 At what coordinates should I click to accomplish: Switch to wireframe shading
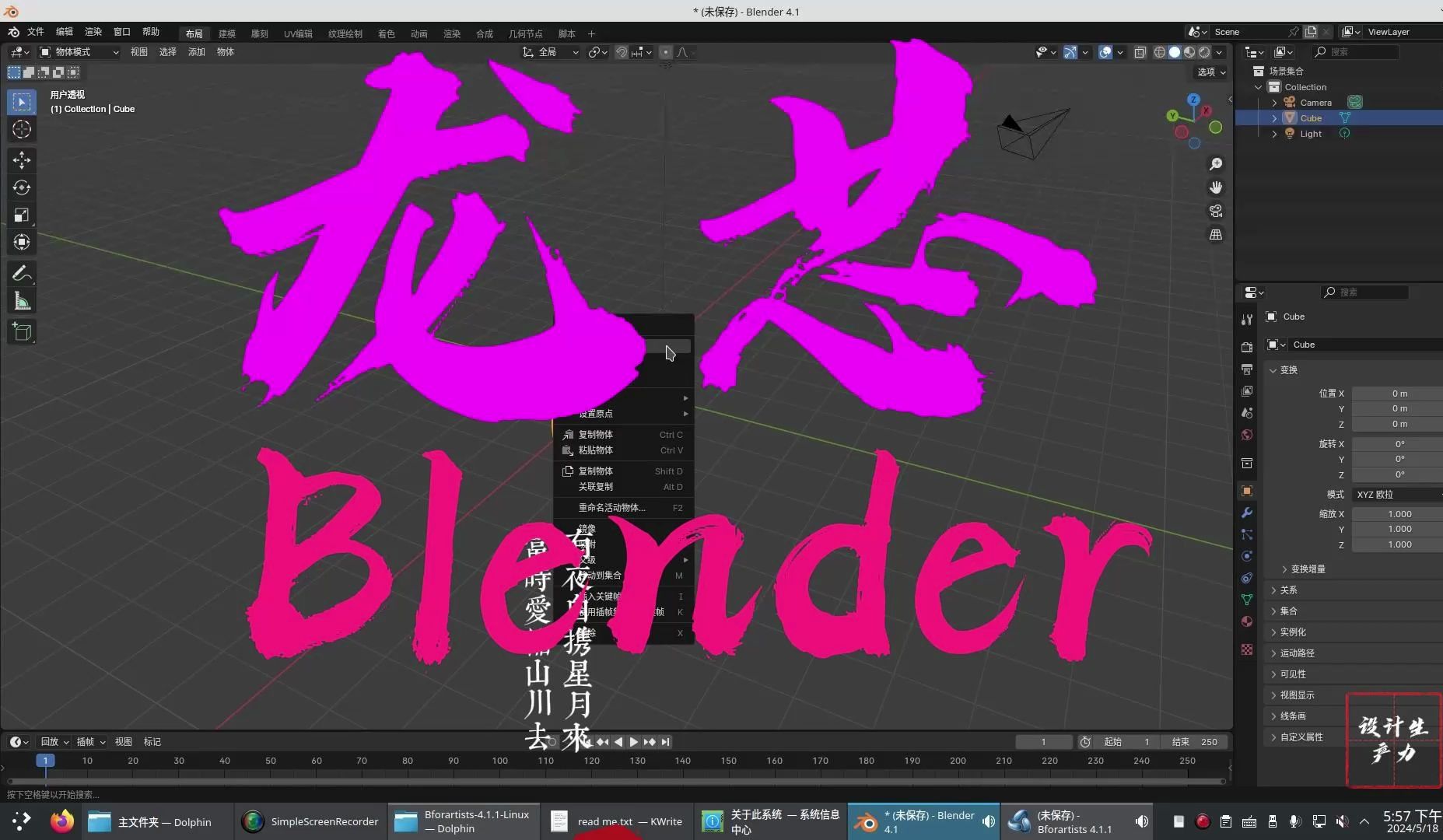click(1160, 52)
